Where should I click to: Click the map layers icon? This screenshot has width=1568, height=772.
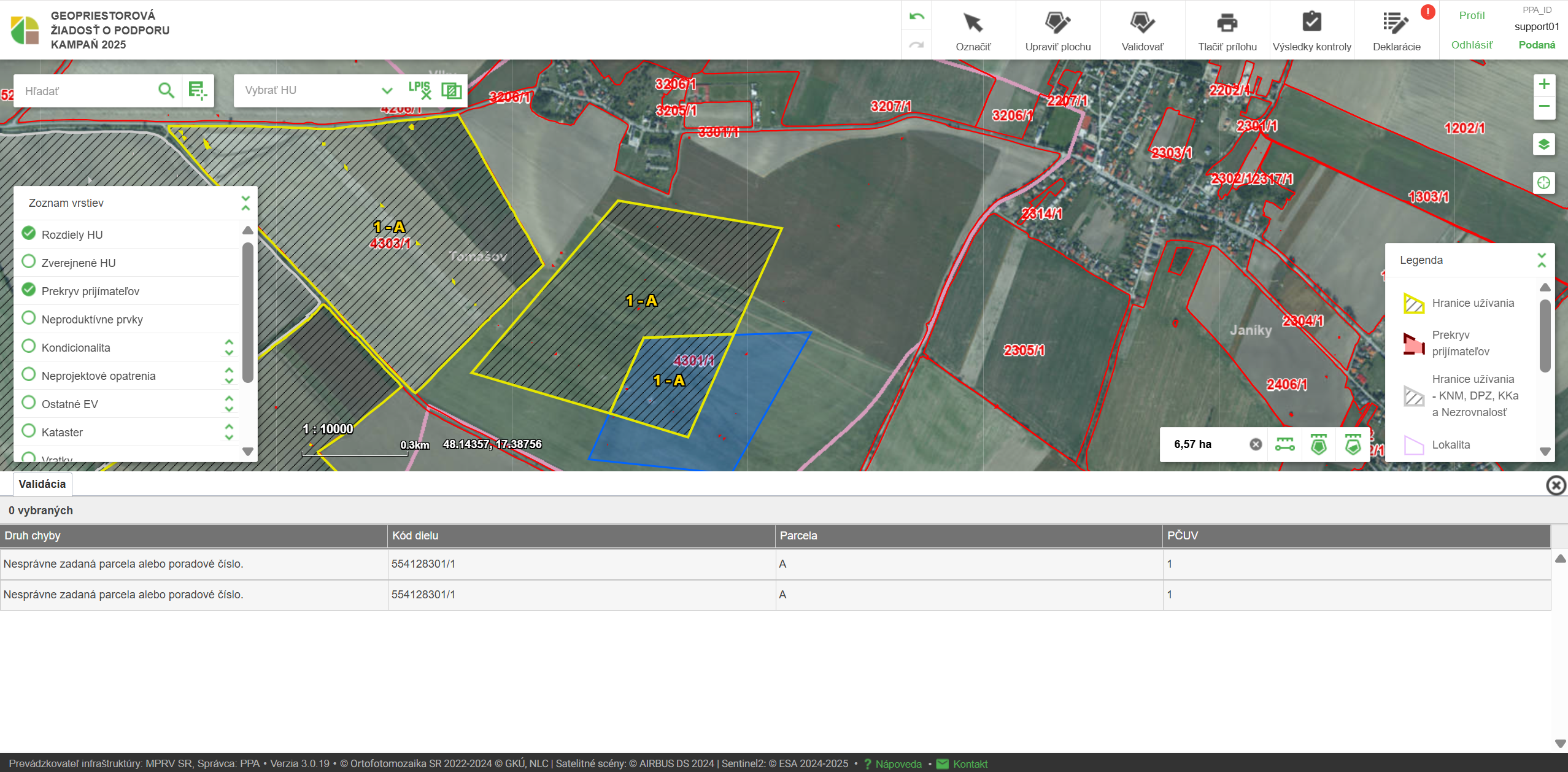point(1543,145)
